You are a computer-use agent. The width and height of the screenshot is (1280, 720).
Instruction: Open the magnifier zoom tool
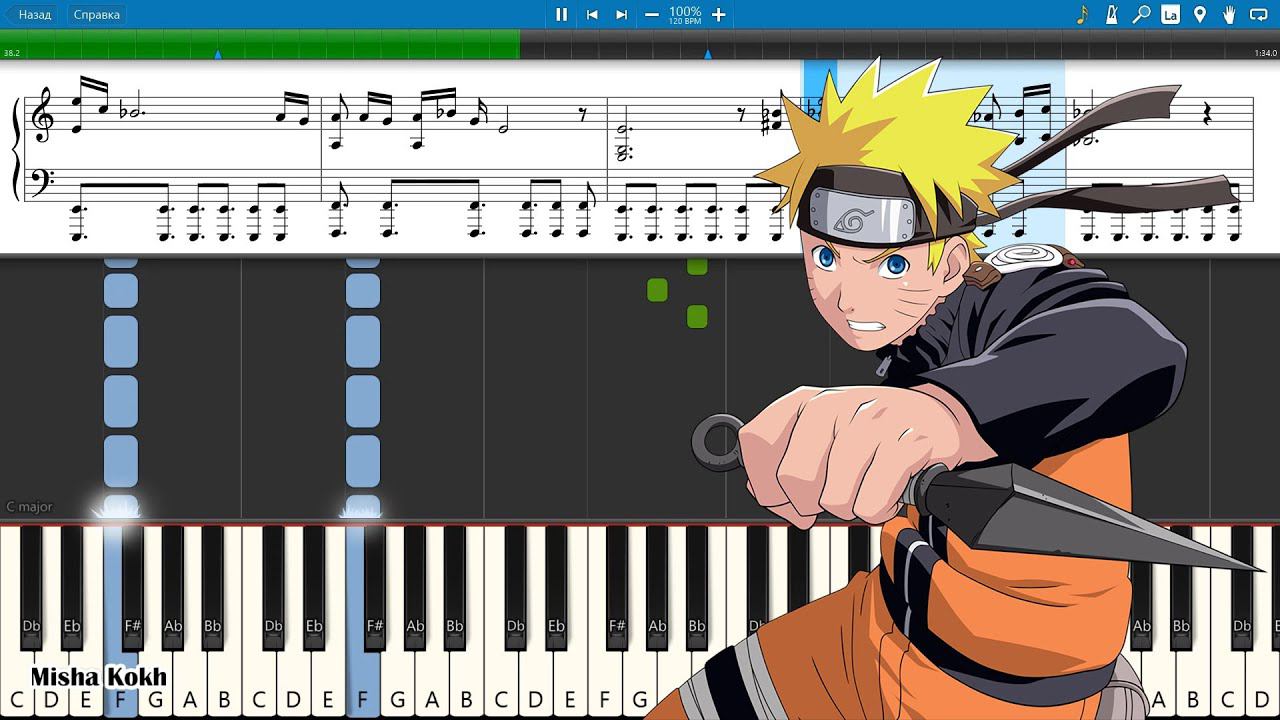1141,14
